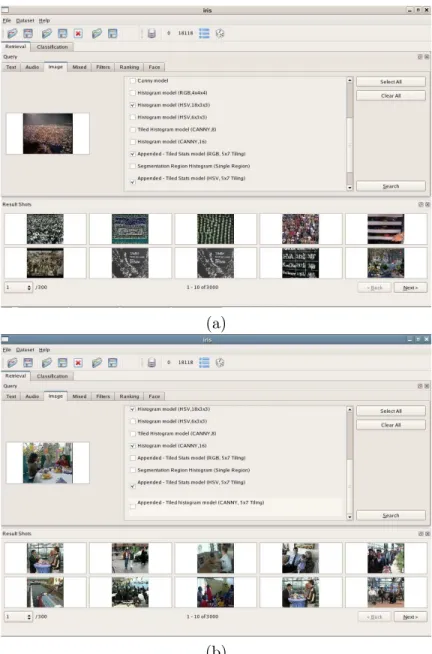Click third save disk icon in top window toolbar
The width and height of the screenshot is (432, 654).
(x=113, y=33)
